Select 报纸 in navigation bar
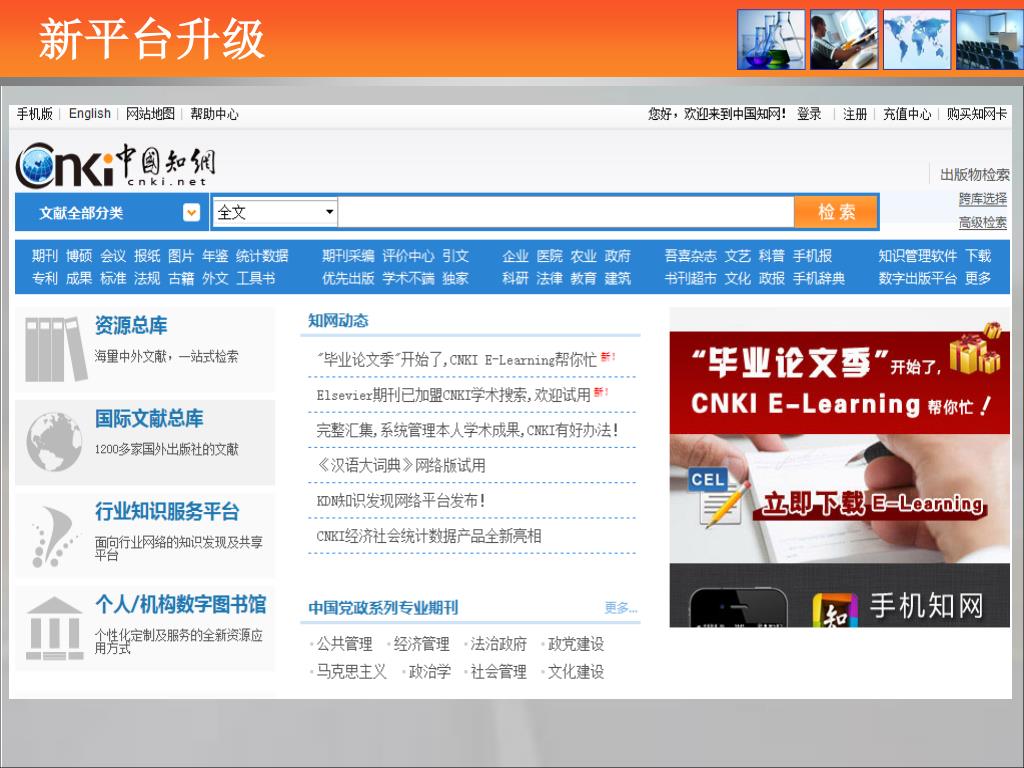Image resolution: width=1024 pixels, height=768 pixels. click(x=147, y=256)
